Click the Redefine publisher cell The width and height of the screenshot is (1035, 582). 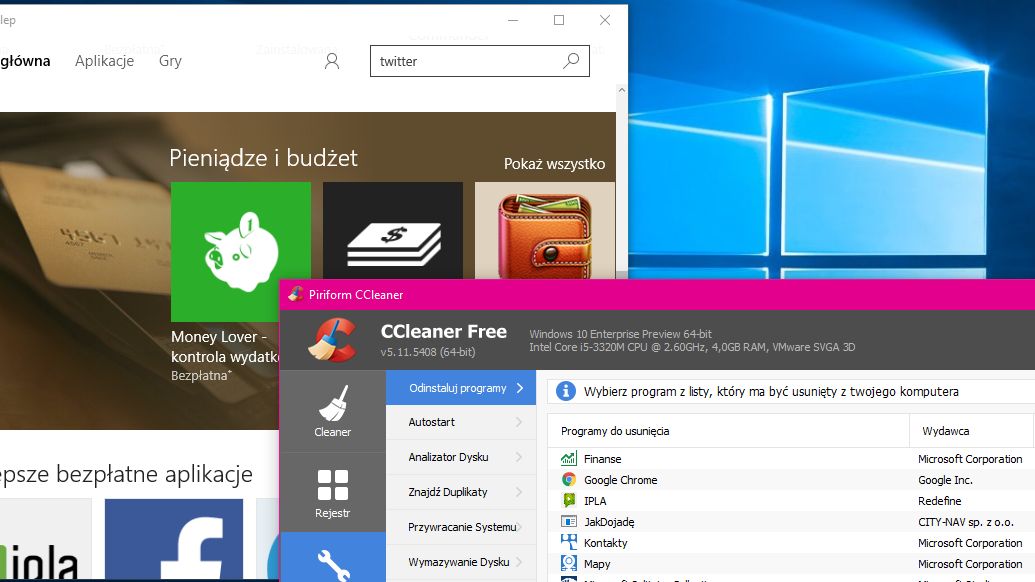(939, 501)
